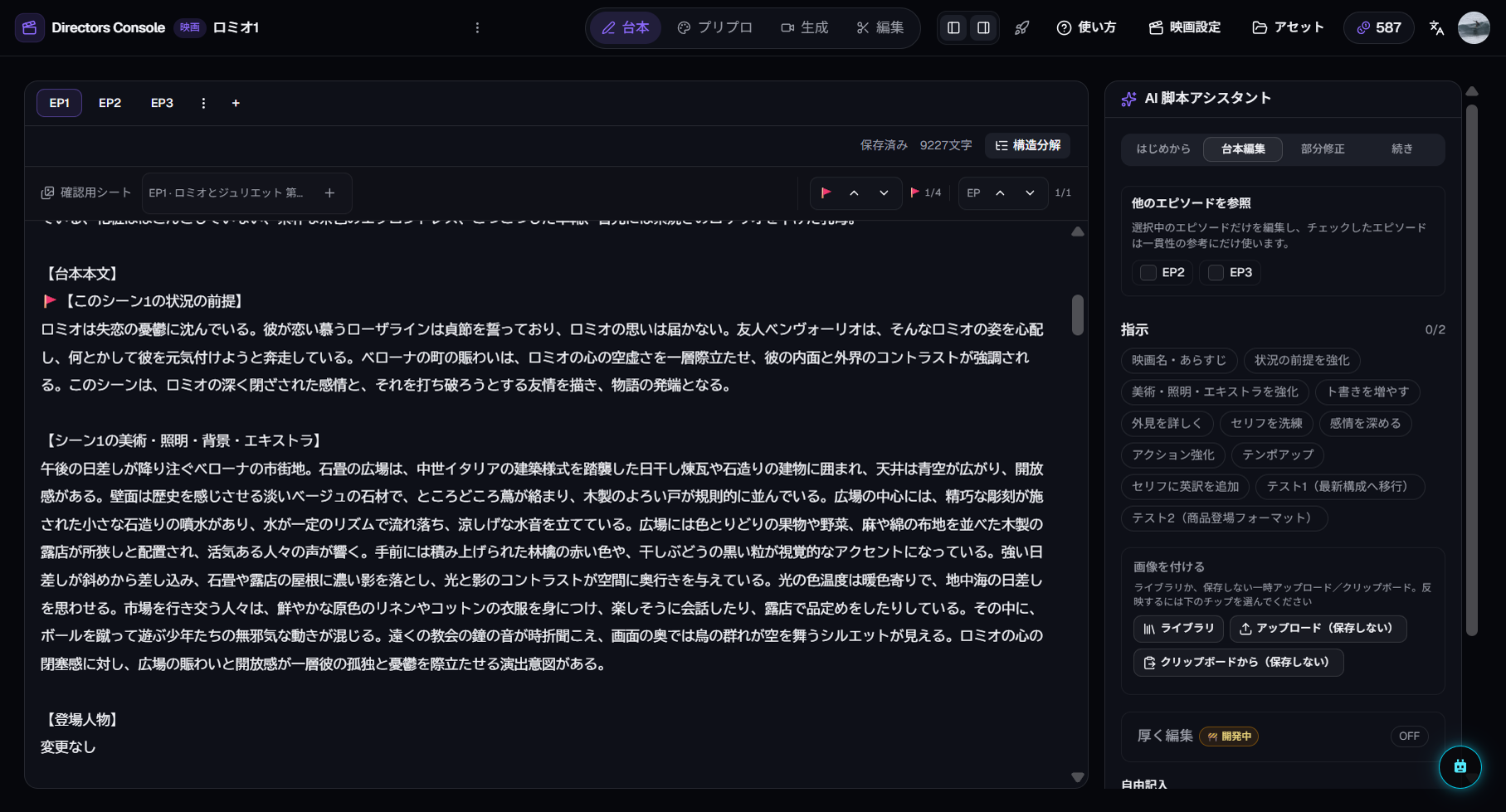Open the アセット assets folder
The height and width of the screenshot is (812, 1506).
pos(1288,27)
